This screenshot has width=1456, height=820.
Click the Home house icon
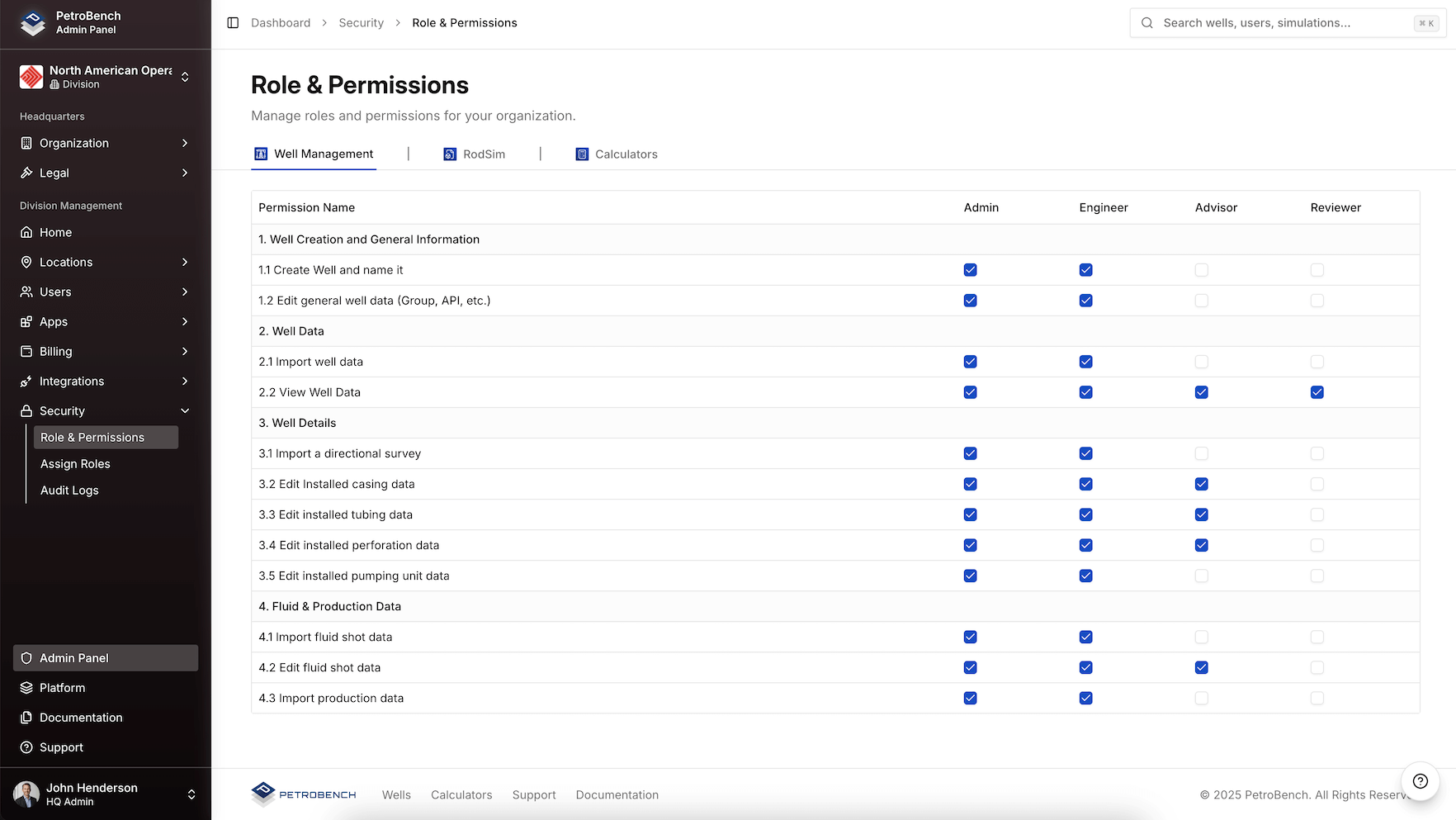click(26, 233)
